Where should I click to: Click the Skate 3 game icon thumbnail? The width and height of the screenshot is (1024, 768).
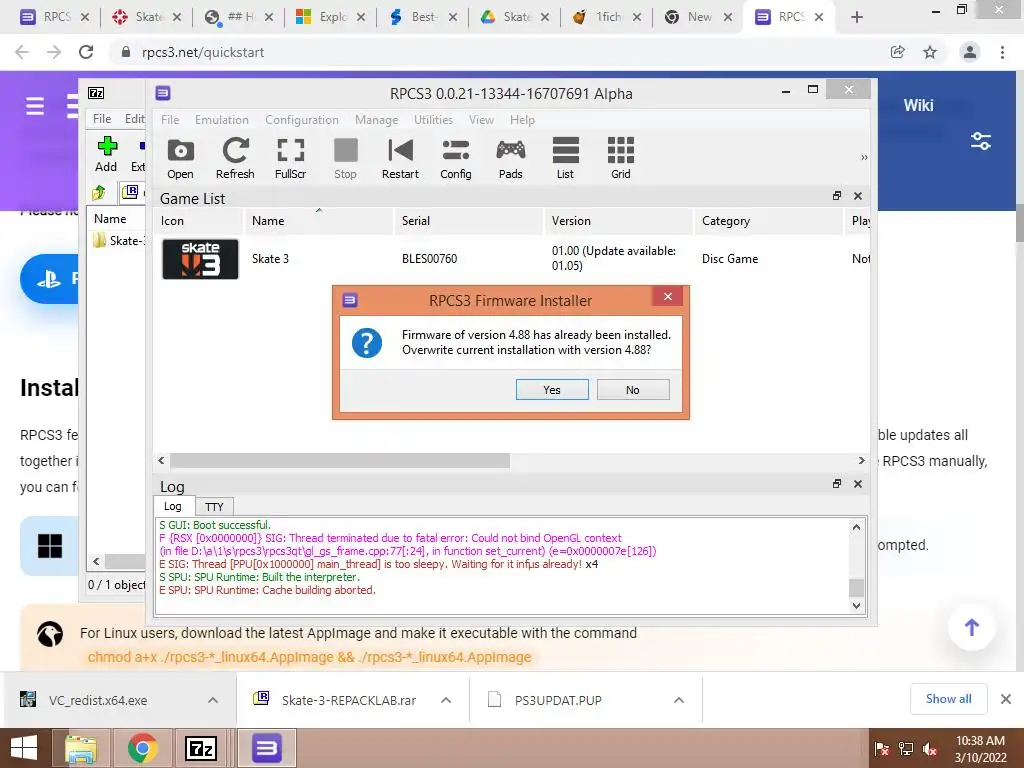[x=200, y=259]
